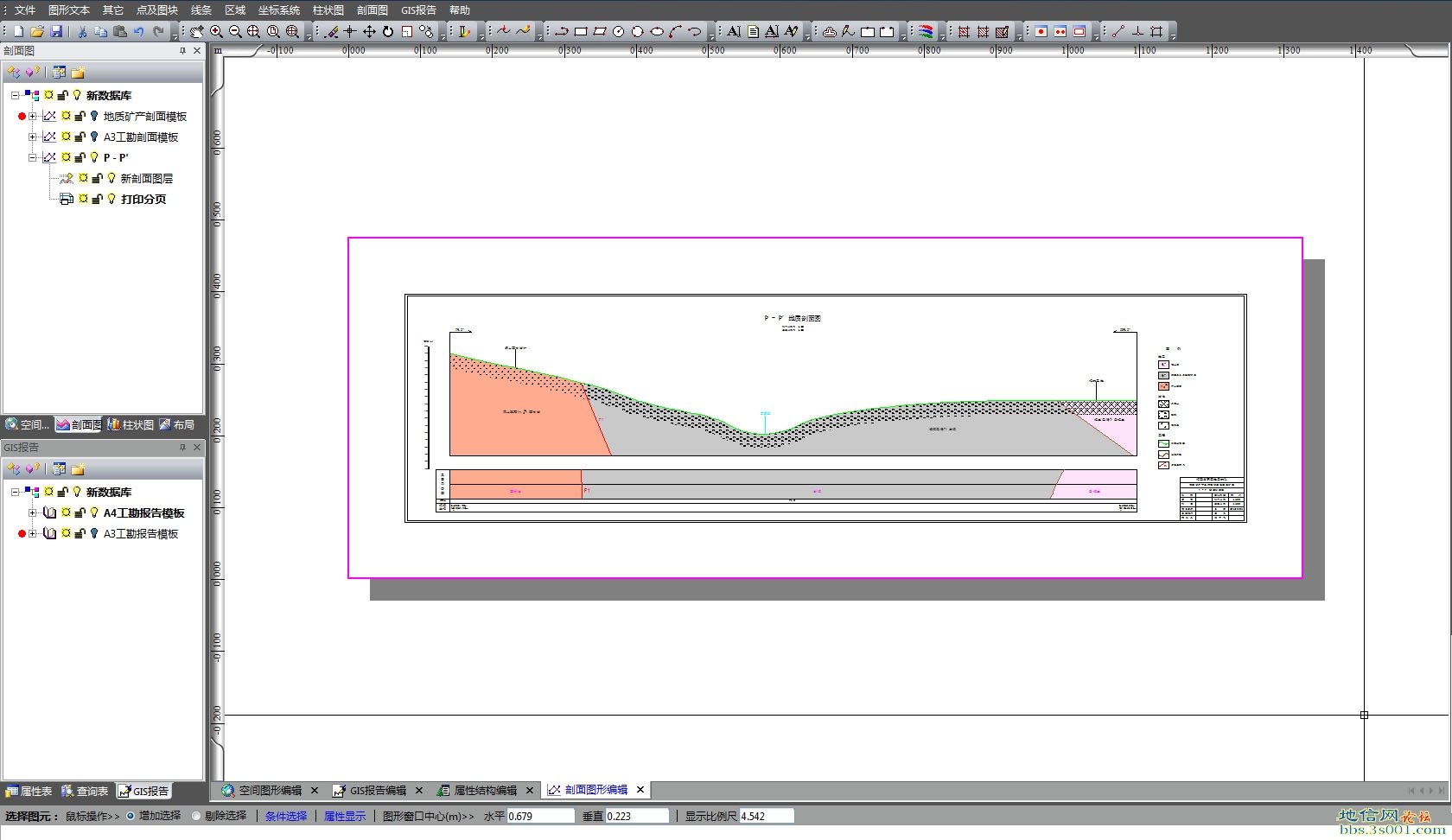The image size is (1452, 840).
Task: Open a file with the folder icon
Action: click(x=37, y=31)
